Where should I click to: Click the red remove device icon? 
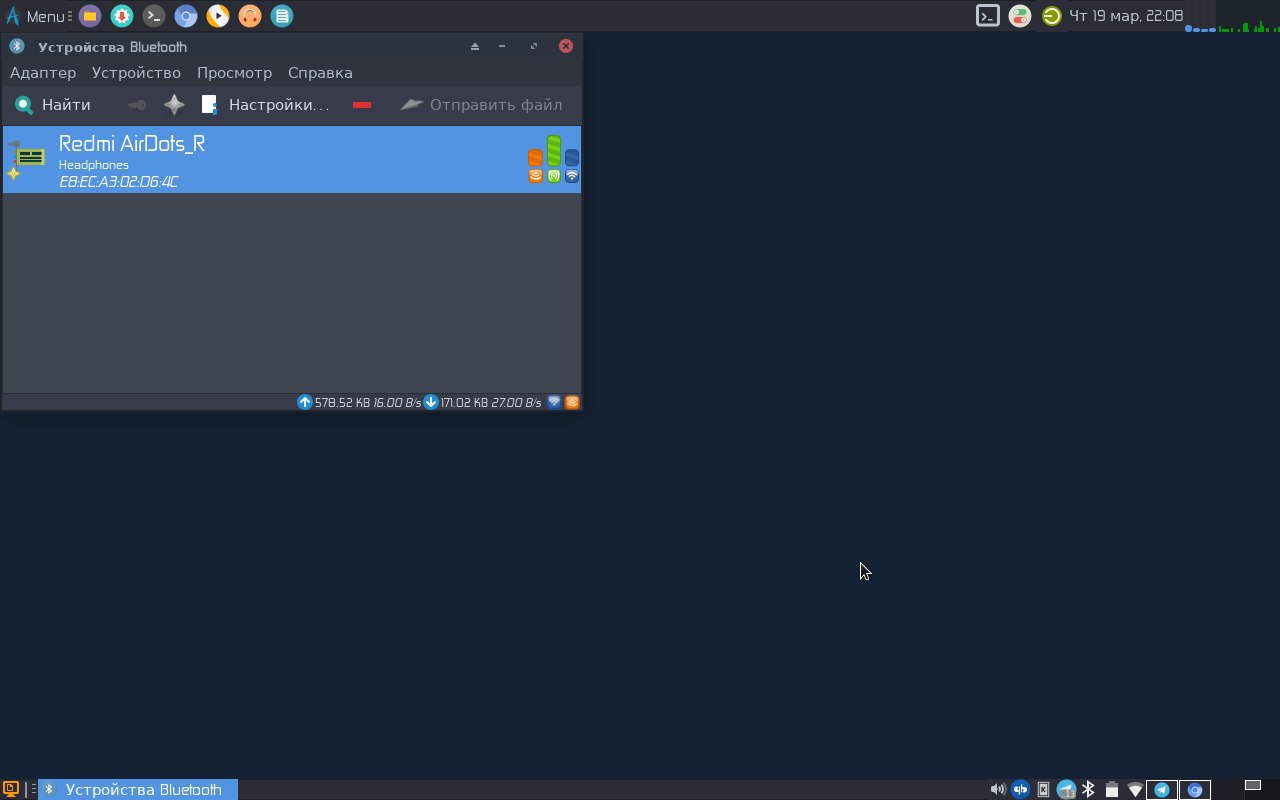(x=362, y=104)
